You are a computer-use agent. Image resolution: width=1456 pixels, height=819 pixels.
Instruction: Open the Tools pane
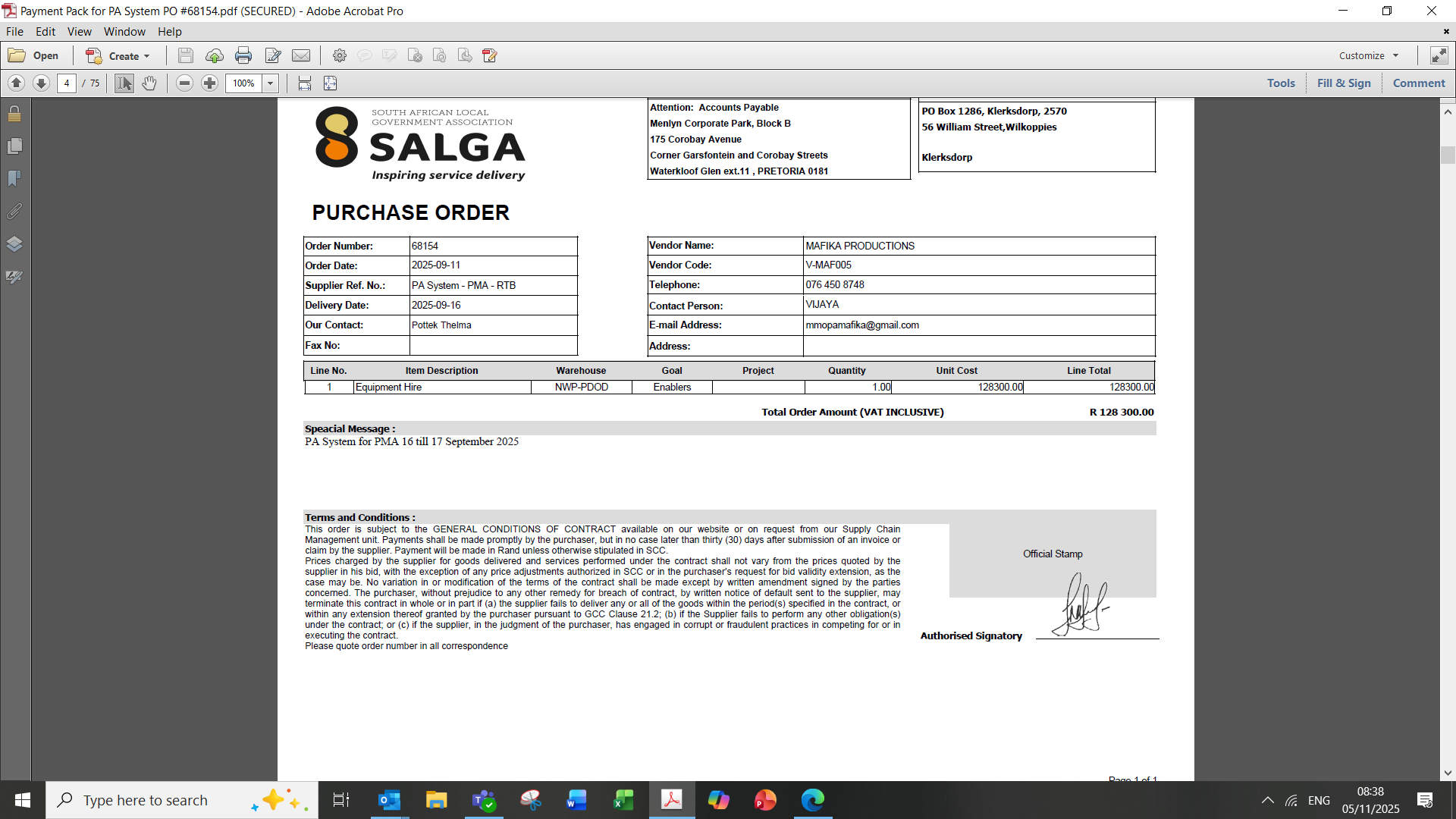1281,83
